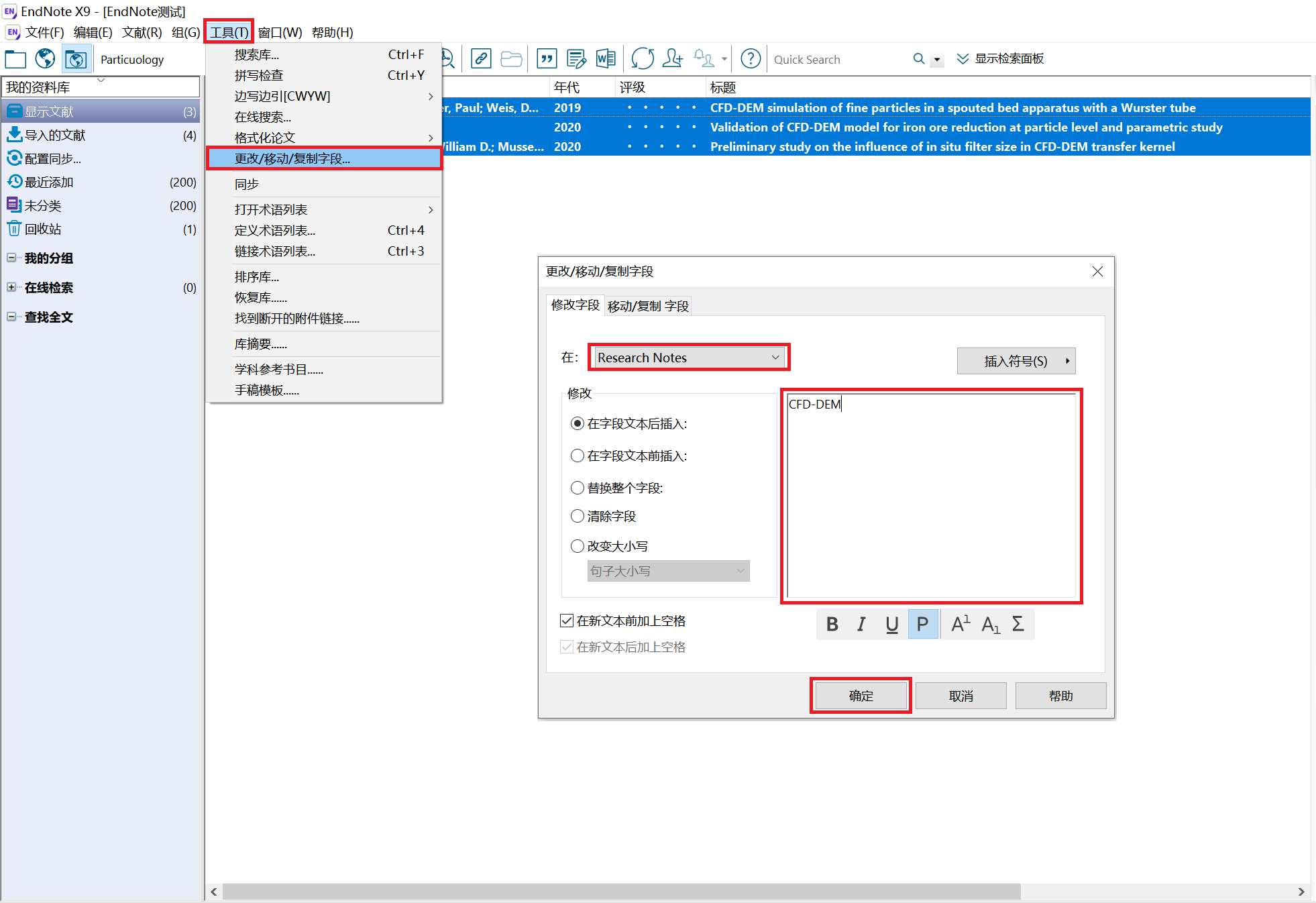This screenshot has height=903, width=1316.
Task: Select the 替换整个字段 radio option
Action: point(577,488)
